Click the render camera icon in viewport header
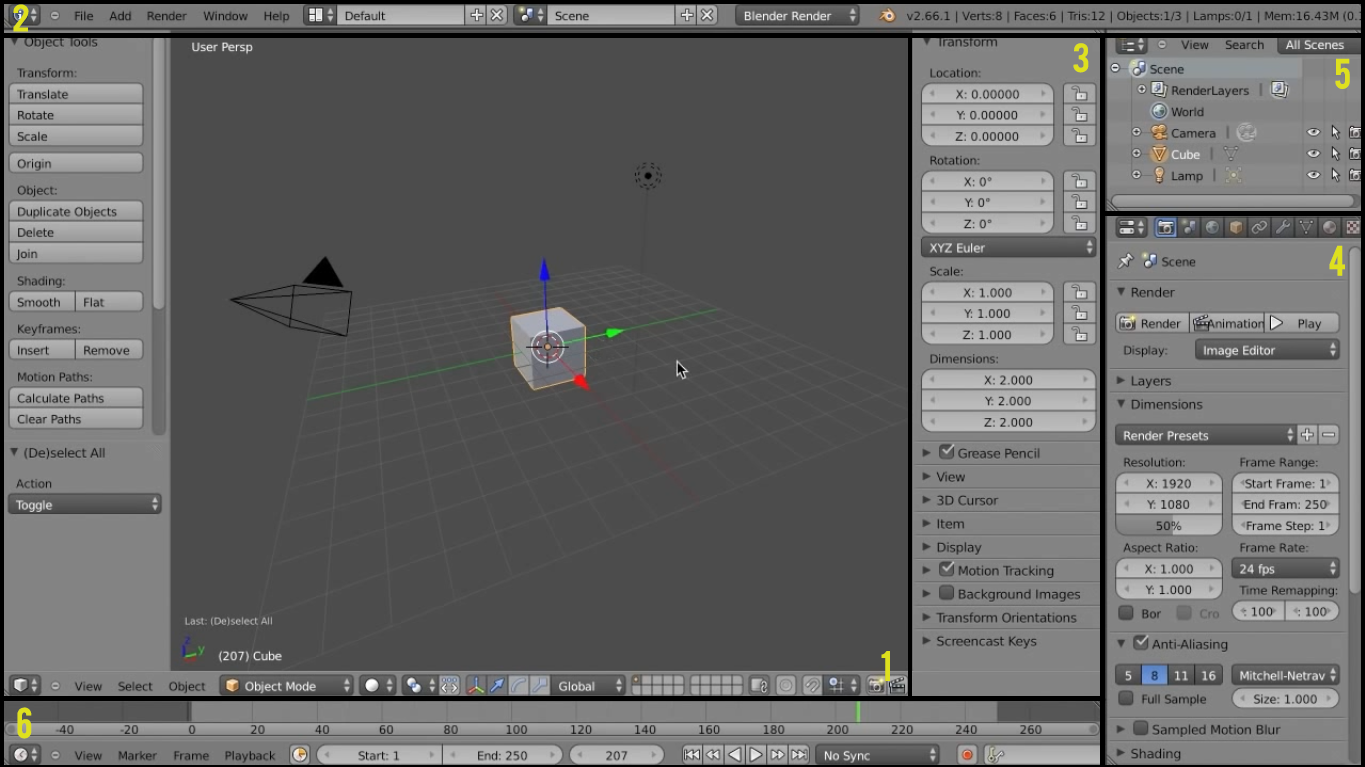Image resolution: width=1365 pixels, height=767 pixels. point(876,686)
